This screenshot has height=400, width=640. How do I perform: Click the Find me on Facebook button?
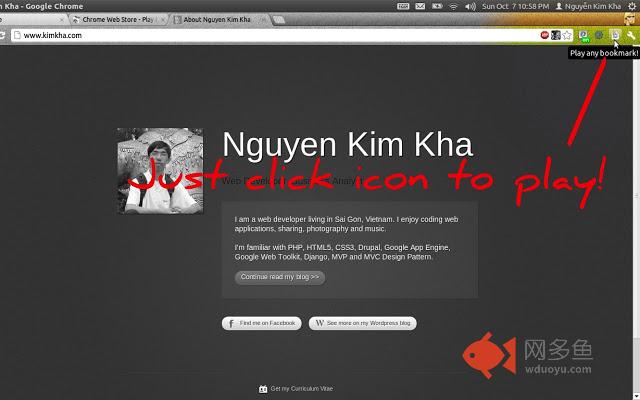[x=262, y=323]
